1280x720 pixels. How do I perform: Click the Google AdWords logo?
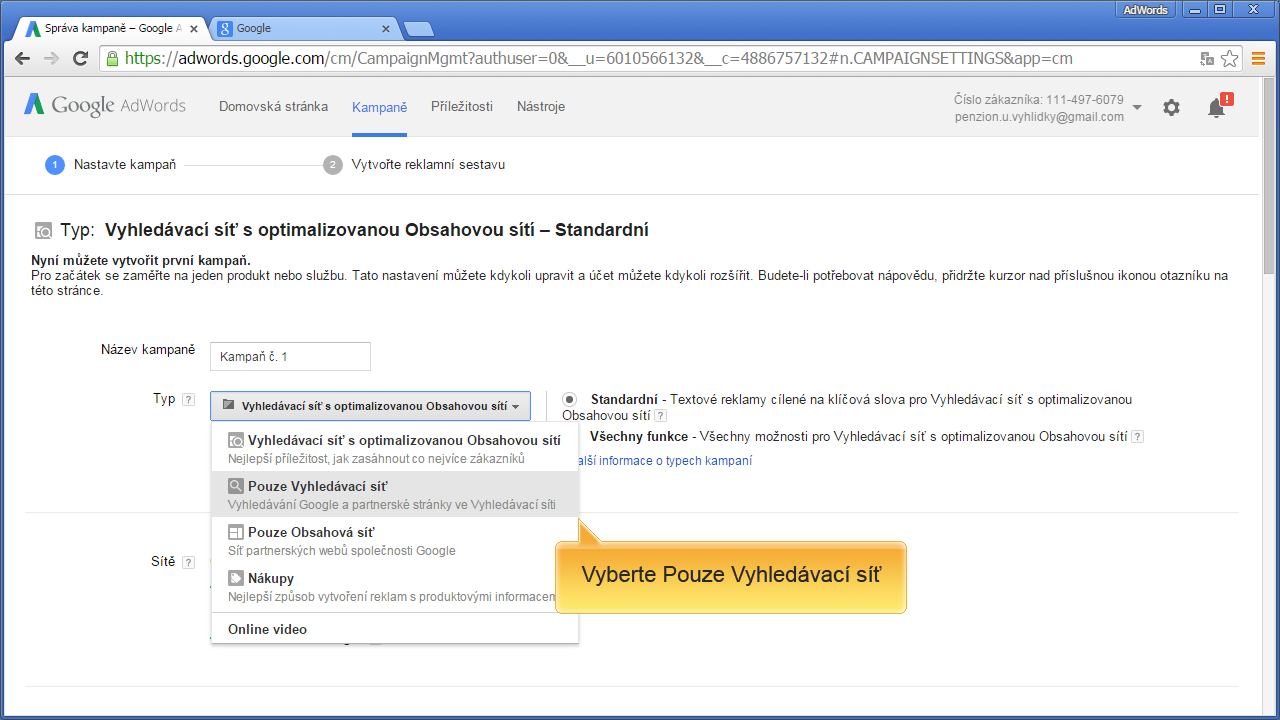105,106
